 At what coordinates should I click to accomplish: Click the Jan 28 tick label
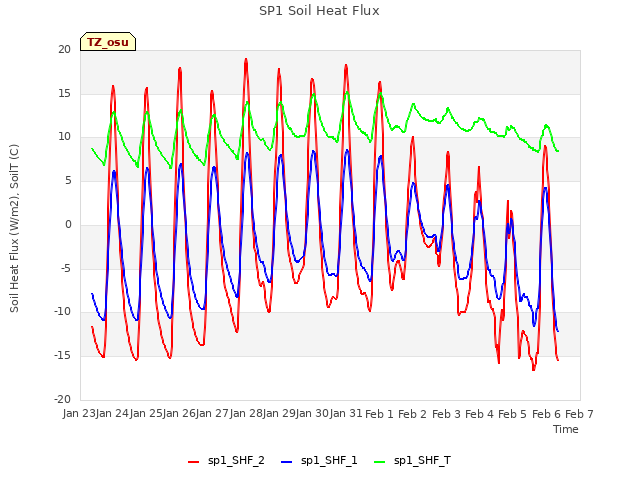pyautogui.click(x=246, y=414)
